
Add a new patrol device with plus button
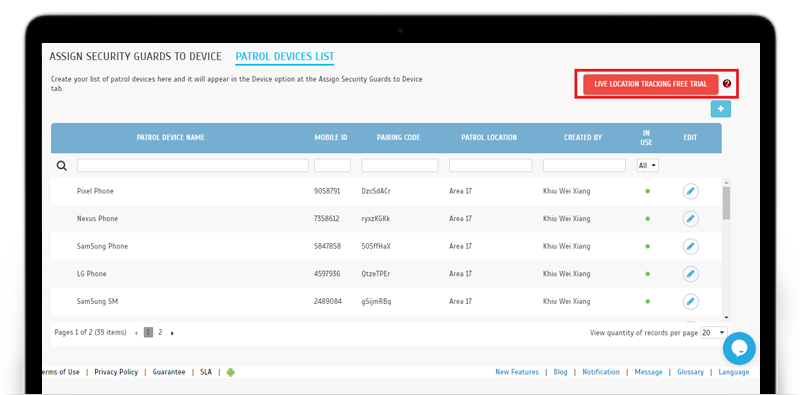[721, 109]
